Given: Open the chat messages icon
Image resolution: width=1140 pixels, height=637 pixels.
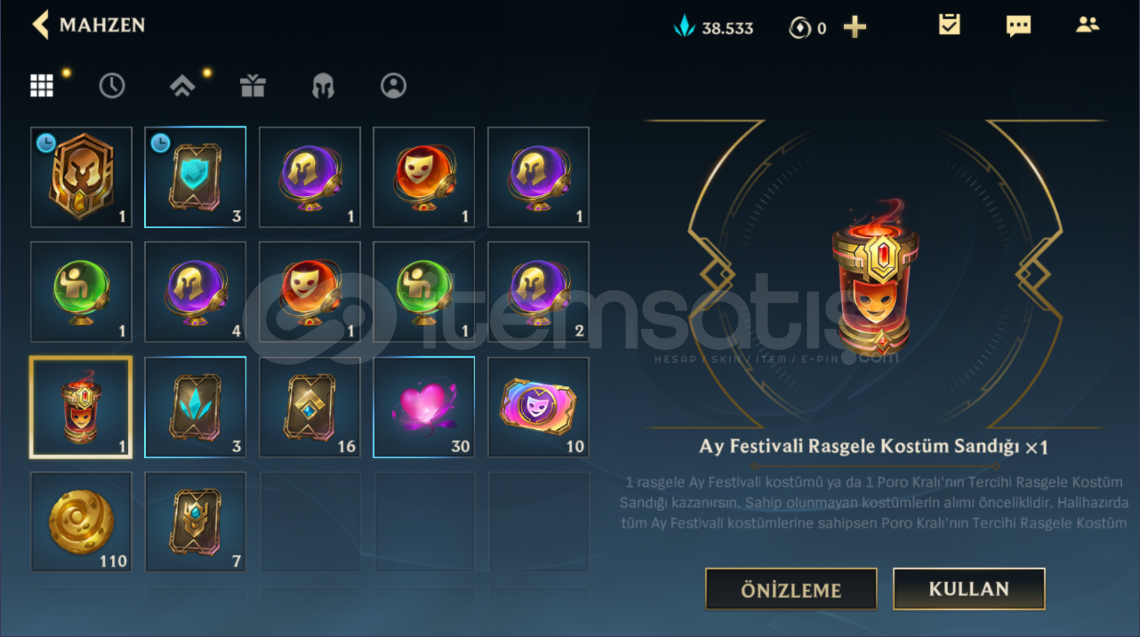Looking at the screenshot, I should pyautogui.click(x=1019, y=26).
